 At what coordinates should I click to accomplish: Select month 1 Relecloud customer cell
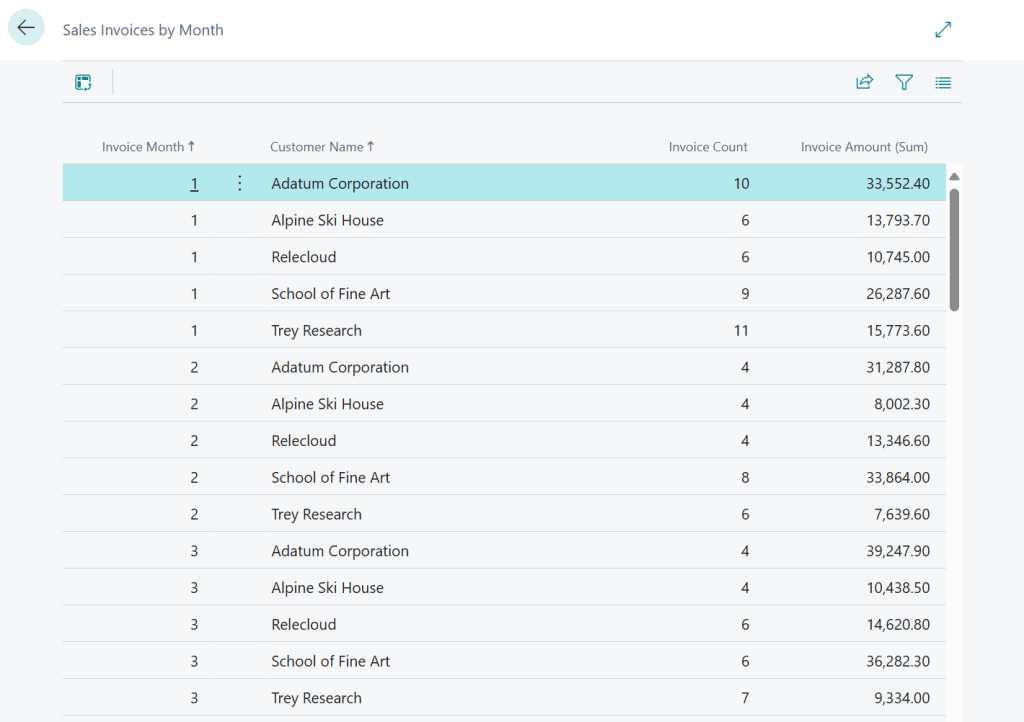tap(303, 257)
